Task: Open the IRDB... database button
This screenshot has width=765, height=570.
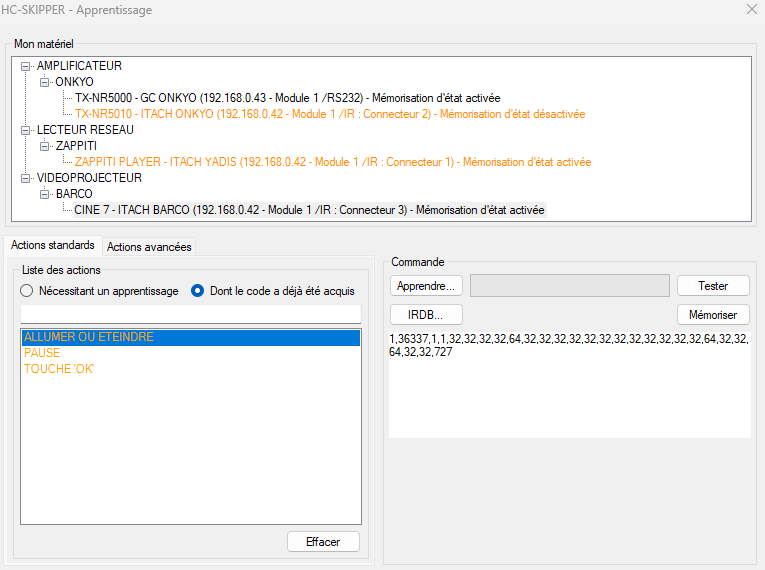Action: (x=426, y=315)
